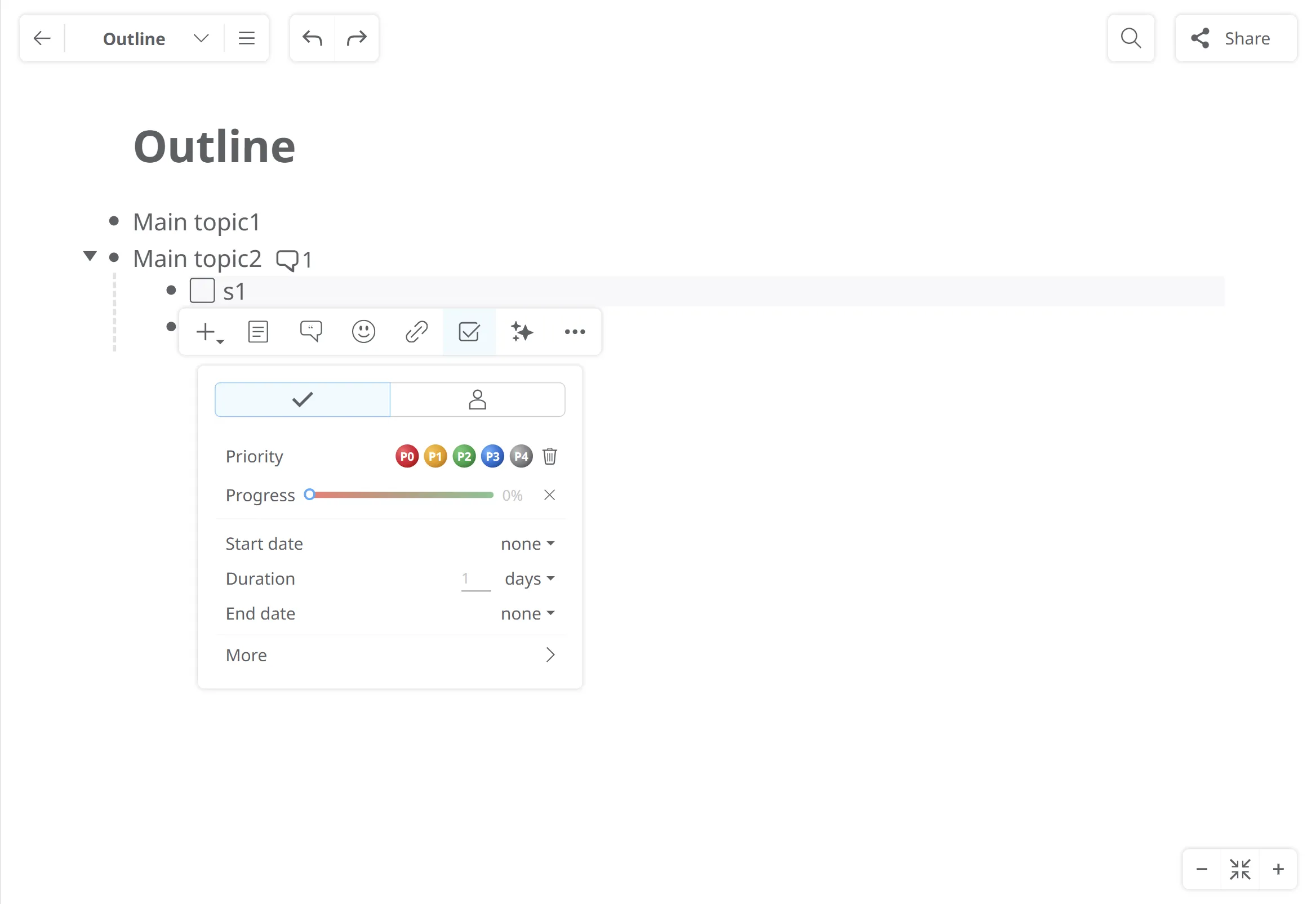
Task: Check the s1 task checkbox
Action: click(x=202, y=291)
